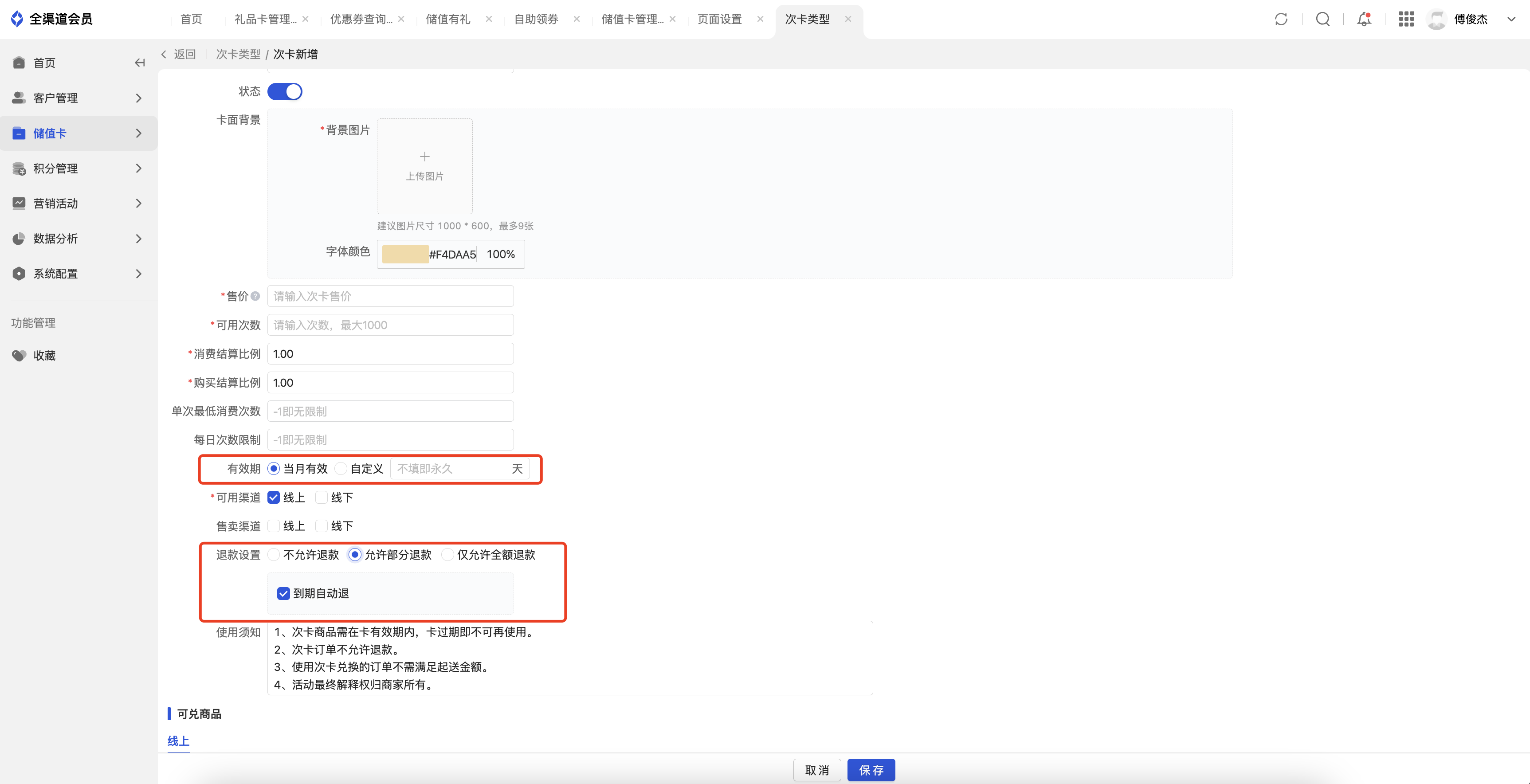Click the 积分管理 coins icon
Viewport: 1530px width, 784px height.
(19, 168)
